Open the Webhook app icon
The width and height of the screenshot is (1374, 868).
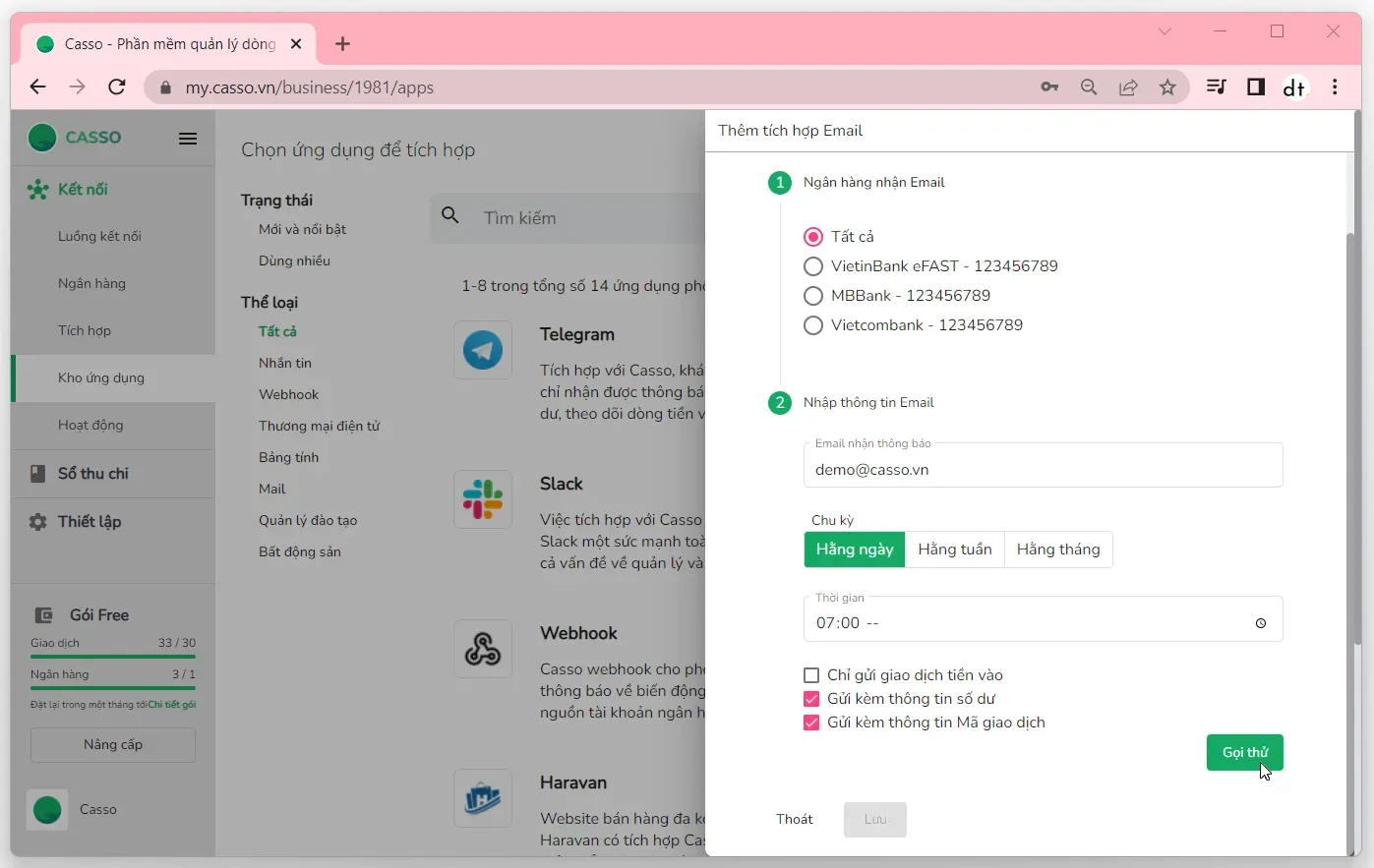coord(483,649)
